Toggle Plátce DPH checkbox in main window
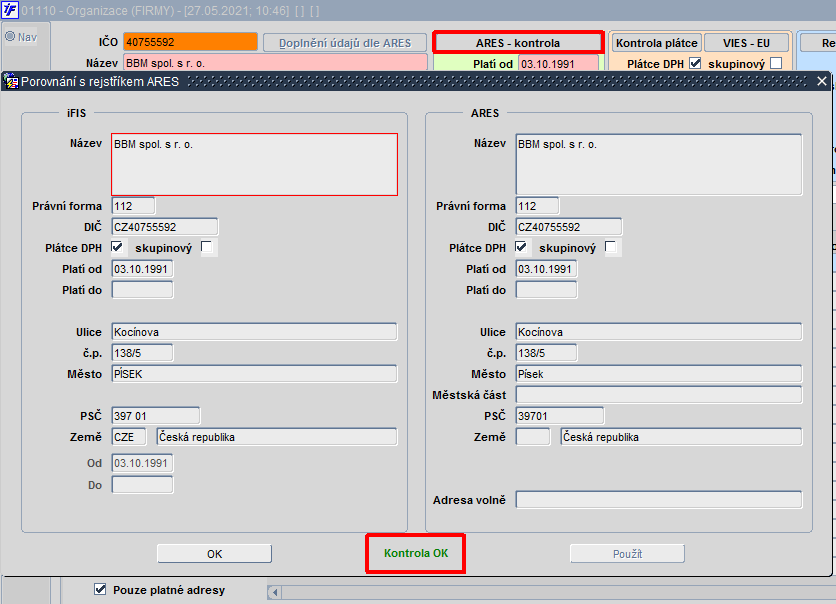 [695, 63]
